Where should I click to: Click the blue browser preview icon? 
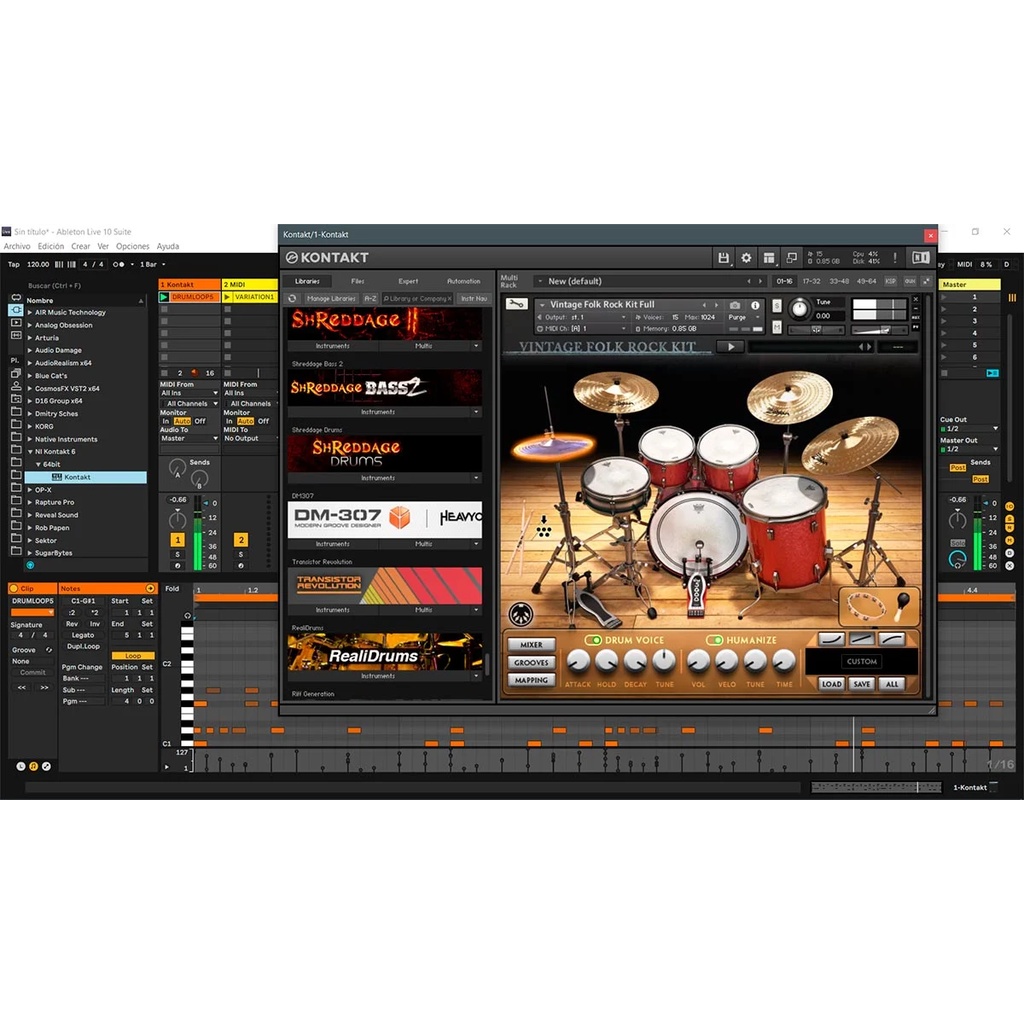click(30, 565)
